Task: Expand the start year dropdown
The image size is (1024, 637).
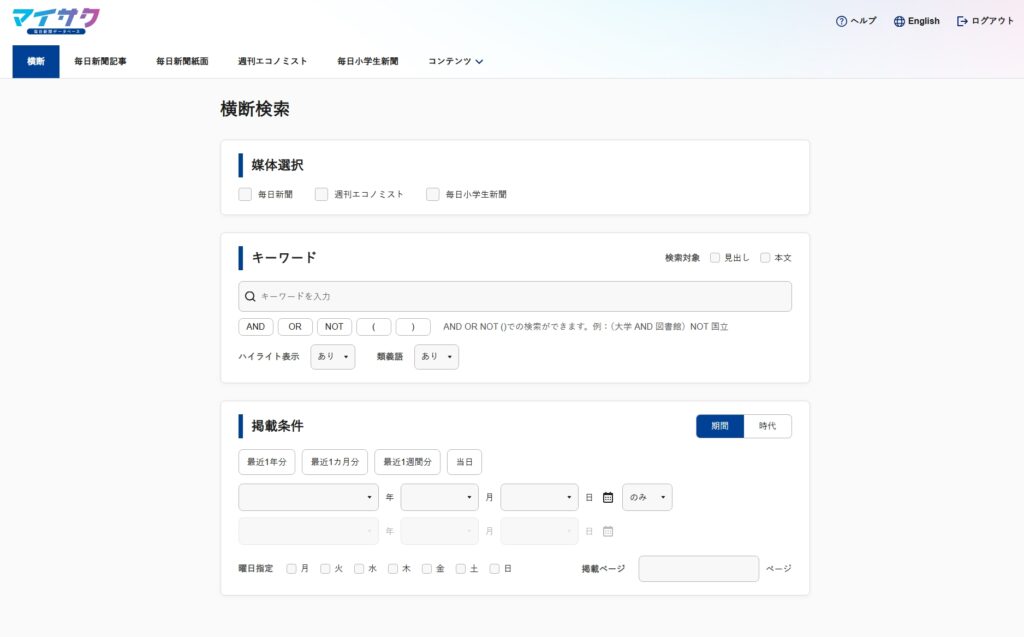Action: [x=308, y=497]
